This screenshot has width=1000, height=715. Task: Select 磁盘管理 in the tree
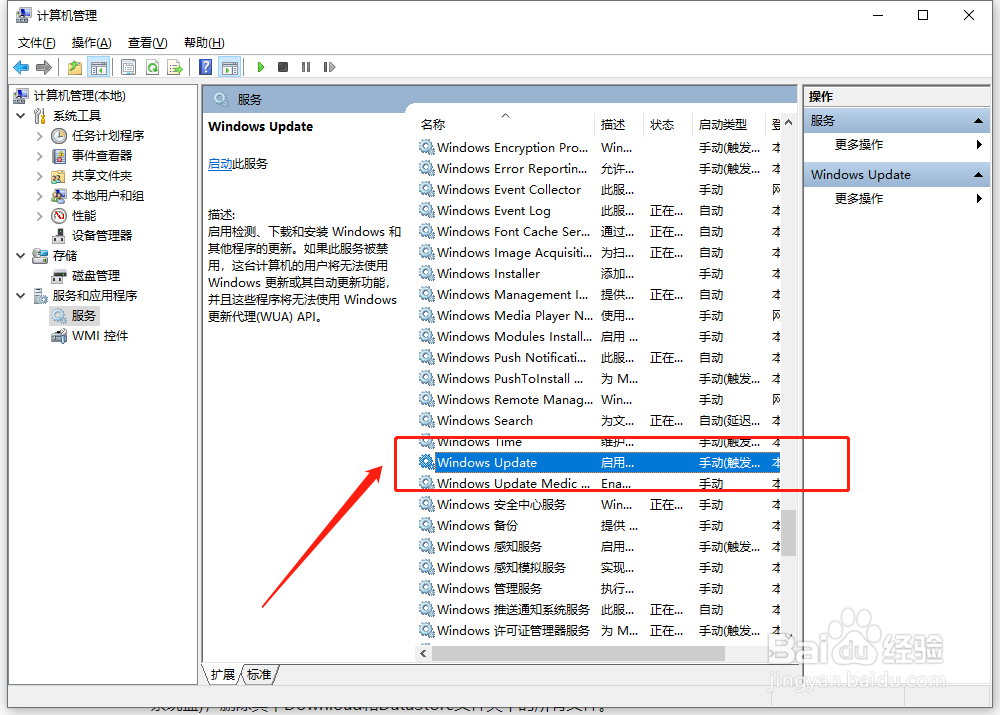pos(96,276)
